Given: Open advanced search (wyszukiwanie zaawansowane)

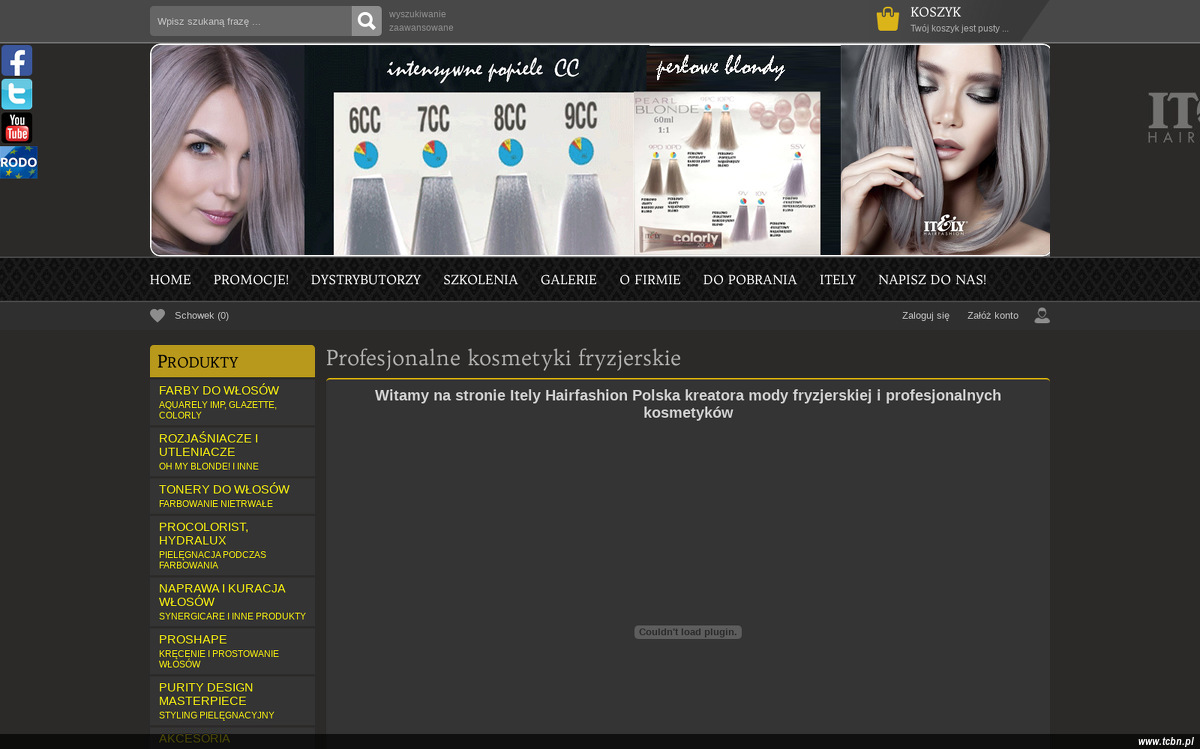Looking at the screenshot, I should point(421,21).
